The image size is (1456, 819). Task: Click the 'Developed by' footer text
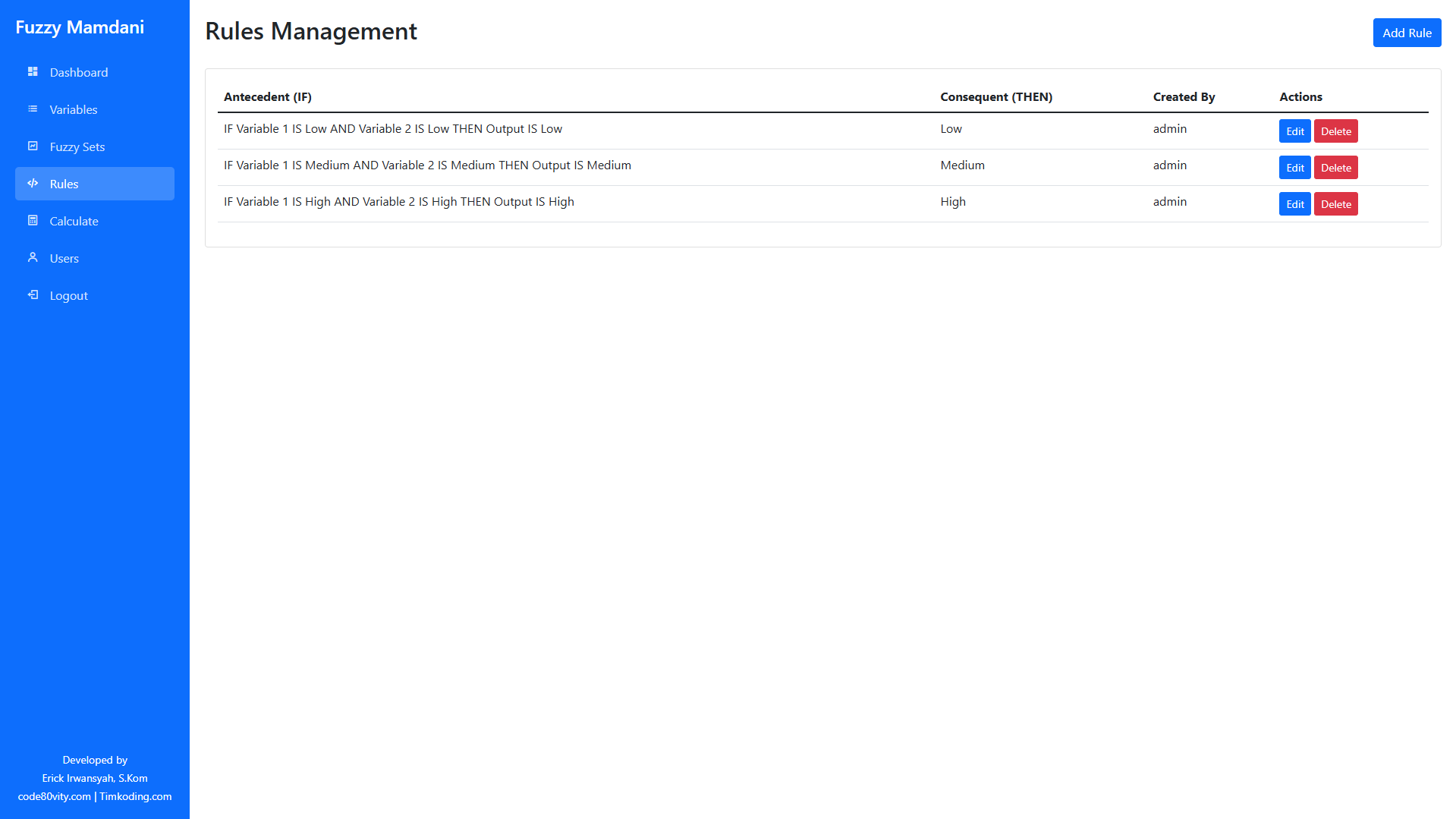[95, 760]
